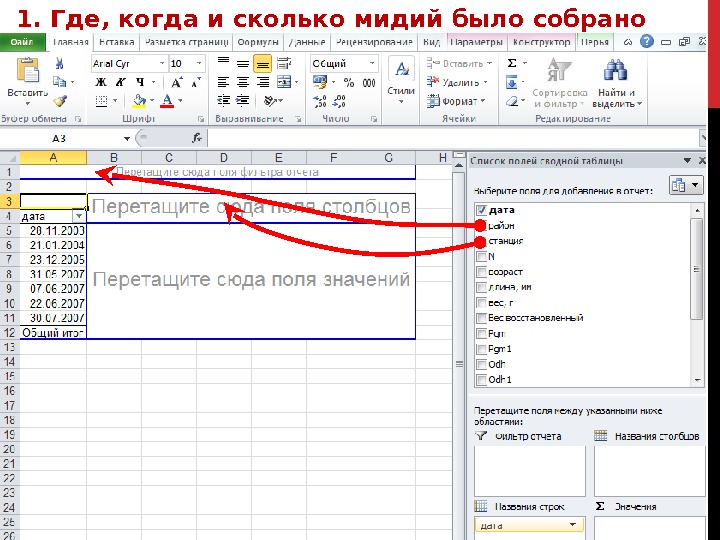Uncheck the дата field checkbox
This screenshot has width=720, height=540.
pyautogui.click(x=481, y=210)
